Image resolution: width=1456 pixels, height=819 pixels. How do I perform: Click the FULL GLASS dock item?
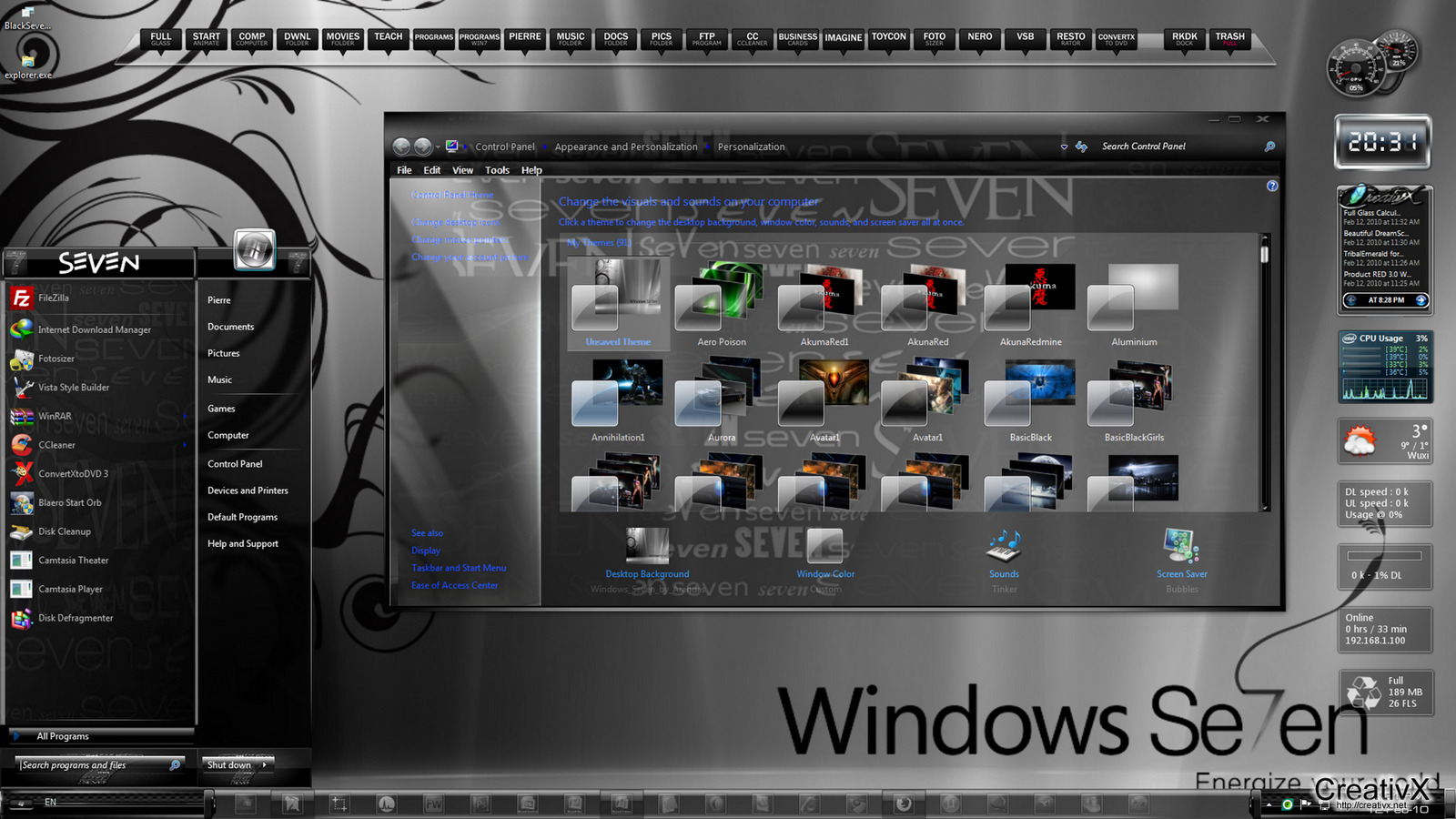[x=161, y=39]
